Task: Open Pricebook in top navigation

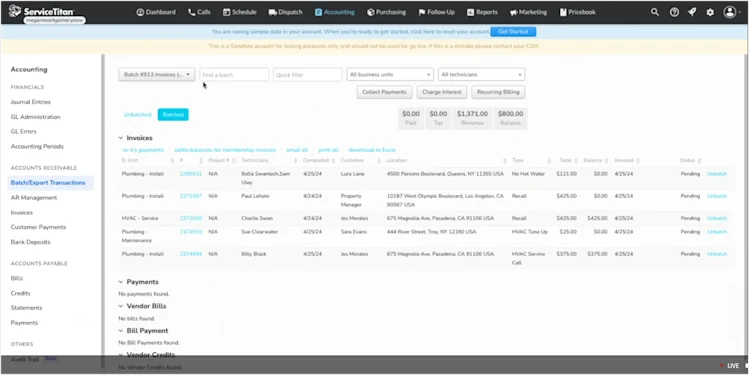Action: point(578,12)
